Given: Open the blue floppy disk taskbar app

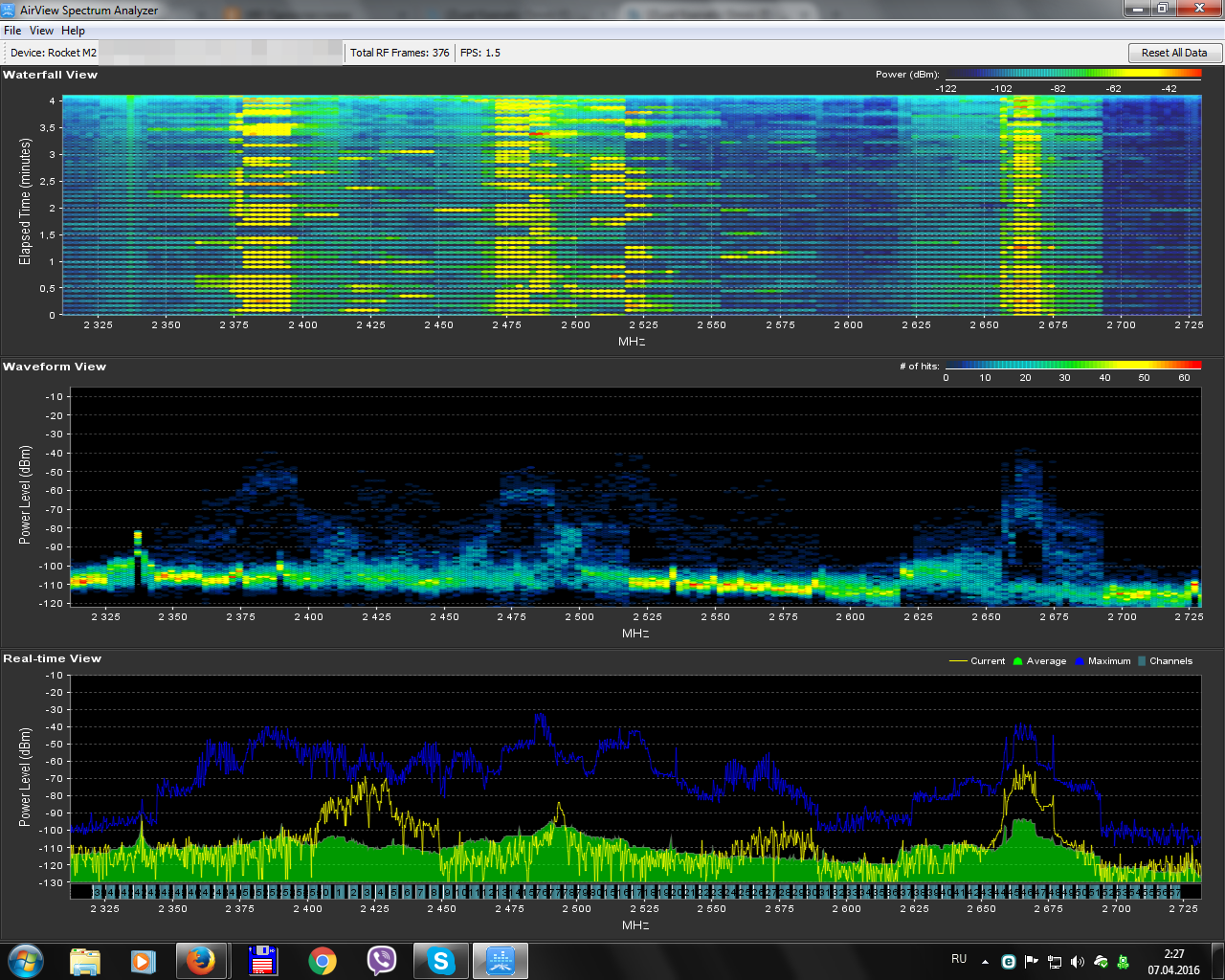Looking at the screenshot, I should 262,961.
